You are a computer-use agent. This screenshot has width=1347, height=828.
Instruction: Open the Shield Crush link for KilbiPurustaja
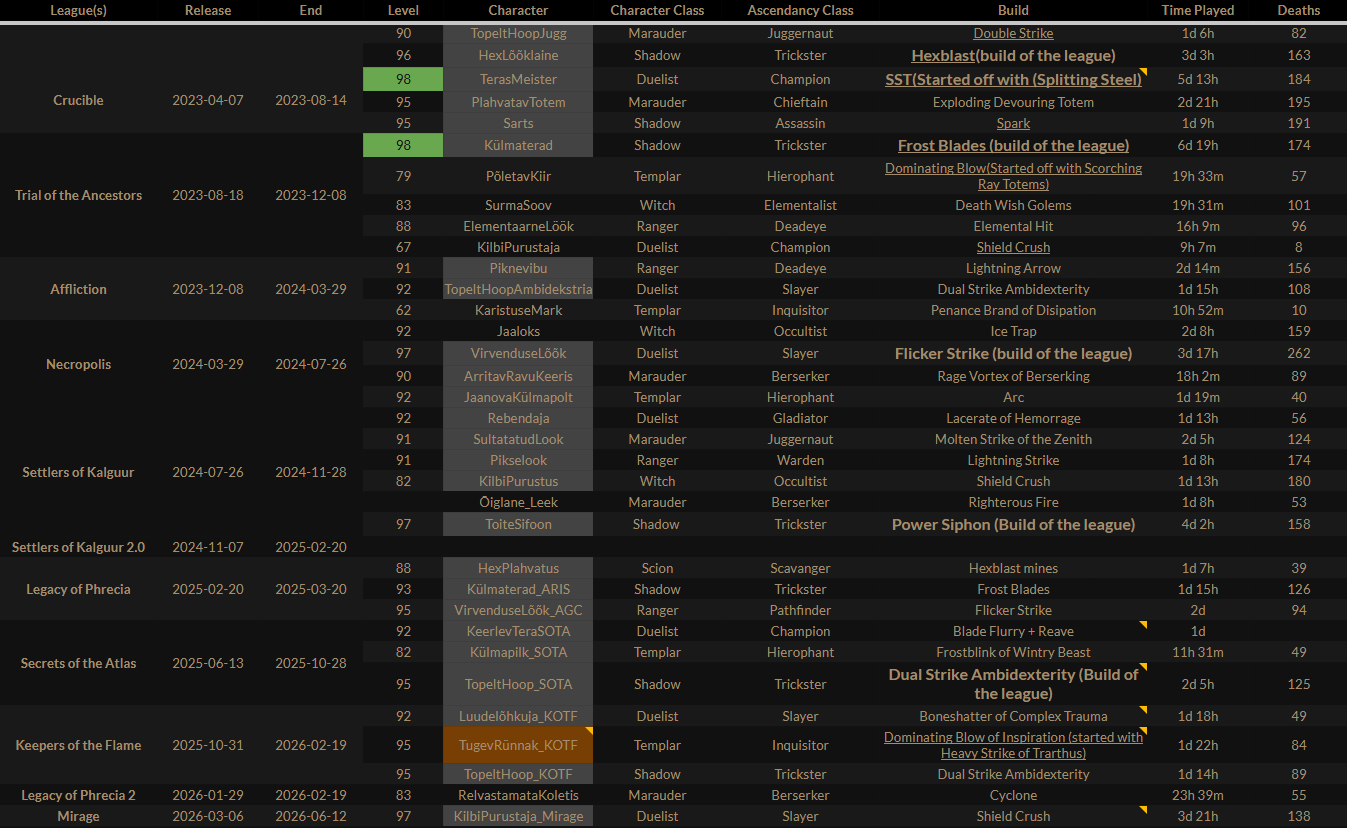(1013, 247)
